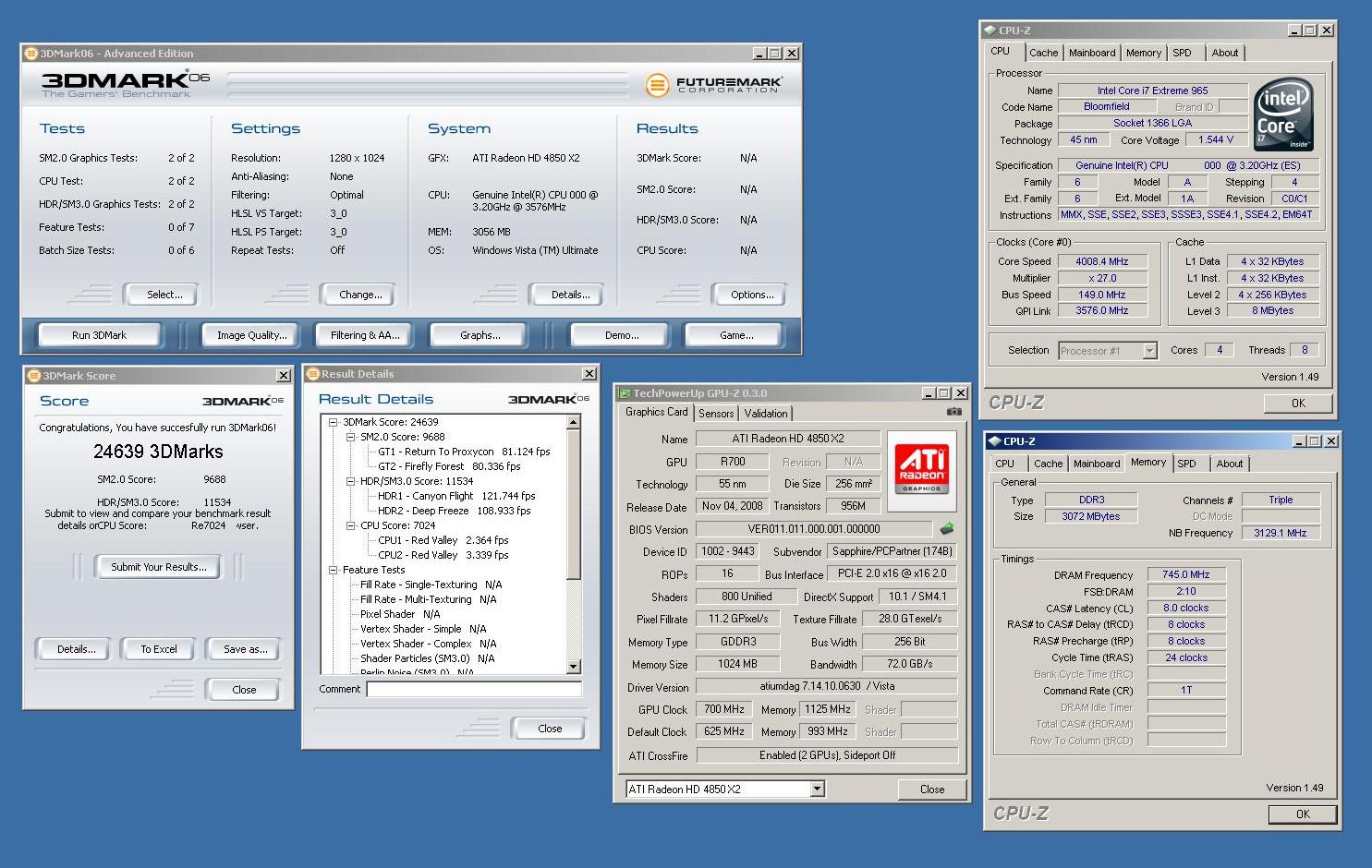Click the Close button in GPU-Z
1372x868 pixels.
coord(931,790)
